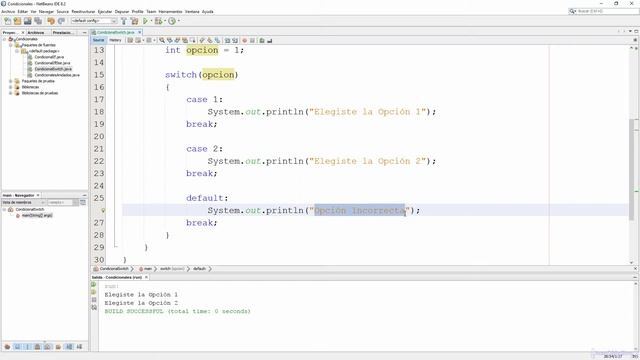Click in the quick search field
Screen dimensions: 640x360
(607, 11)
